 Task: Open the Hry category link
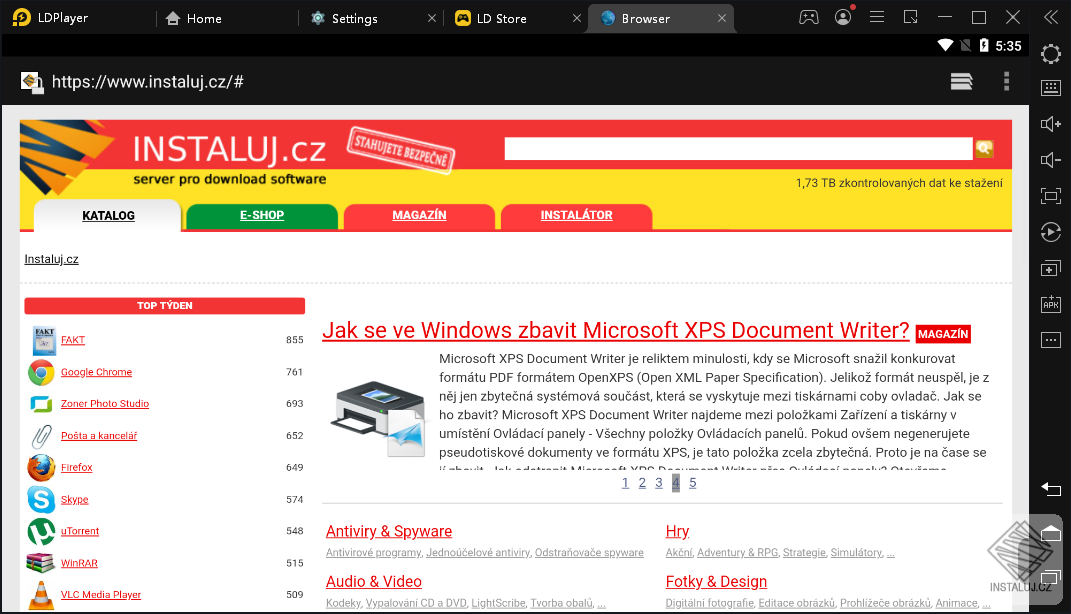[678, 531]
